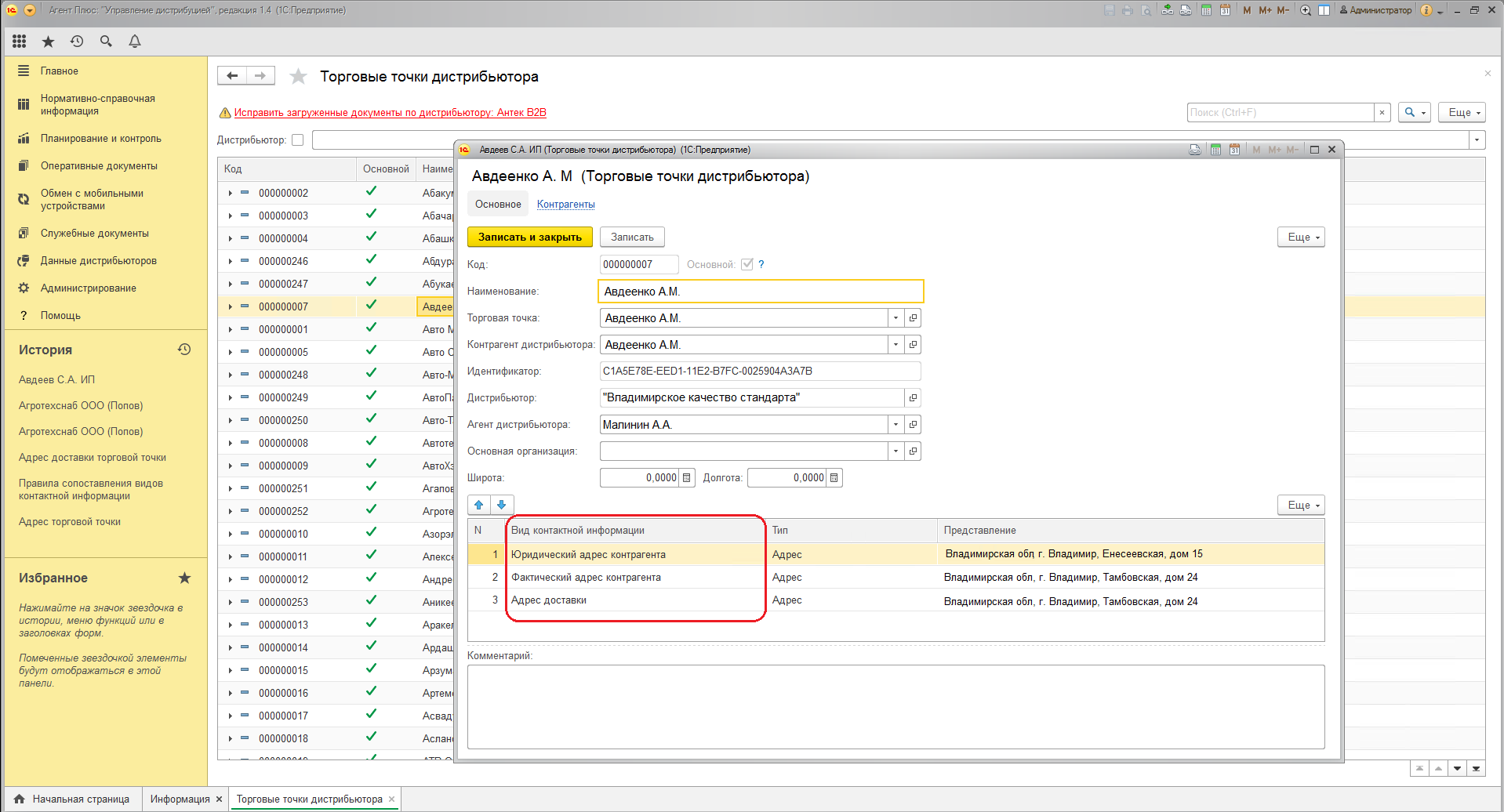The height and width of the screenshot is (812, 1504).
Task: Click the search magnifier in top toolbar
Action: pyautogui.click(x=106, y=41)
